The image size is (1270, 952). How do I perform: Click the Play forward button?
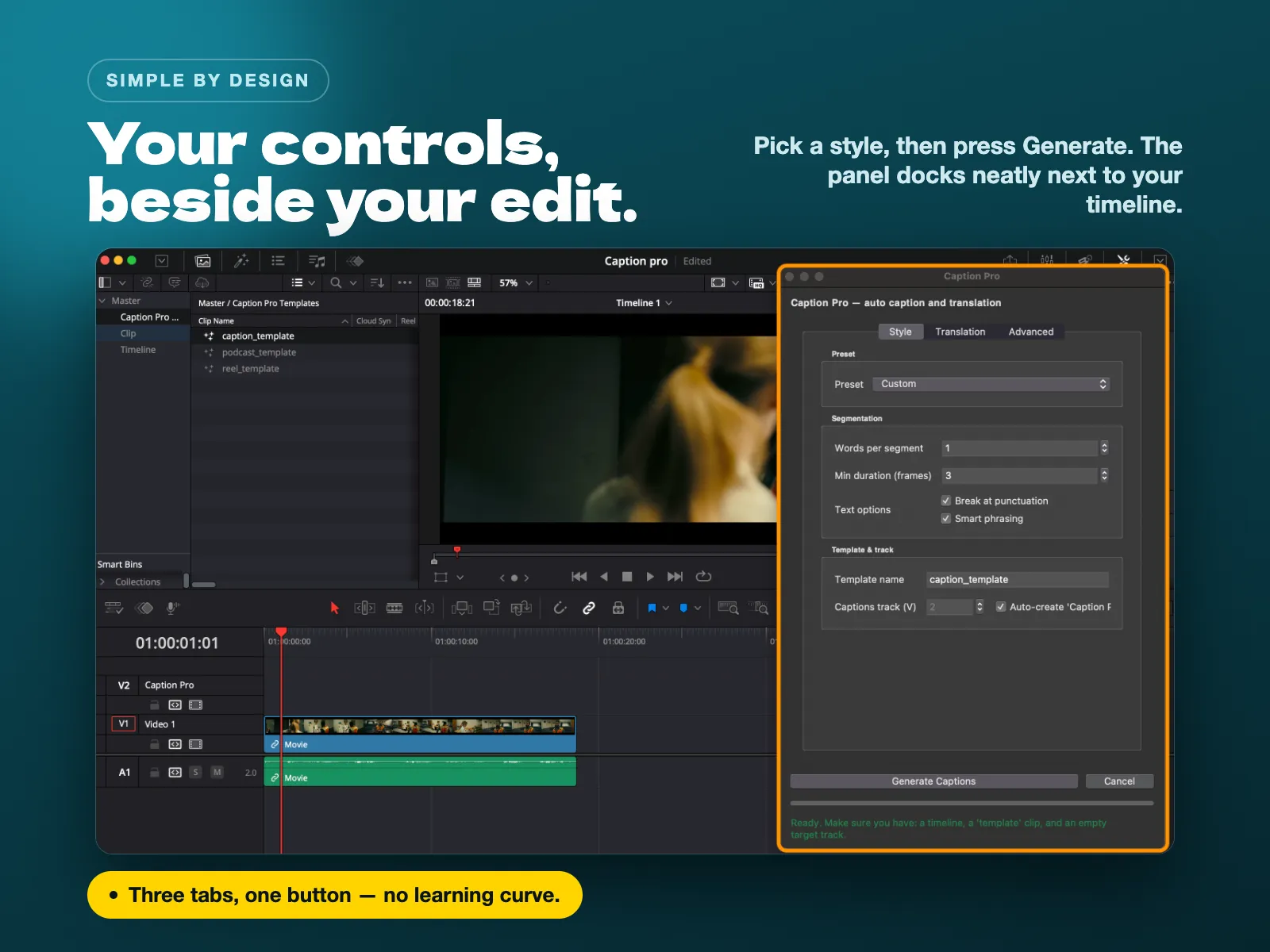point(650,577)
